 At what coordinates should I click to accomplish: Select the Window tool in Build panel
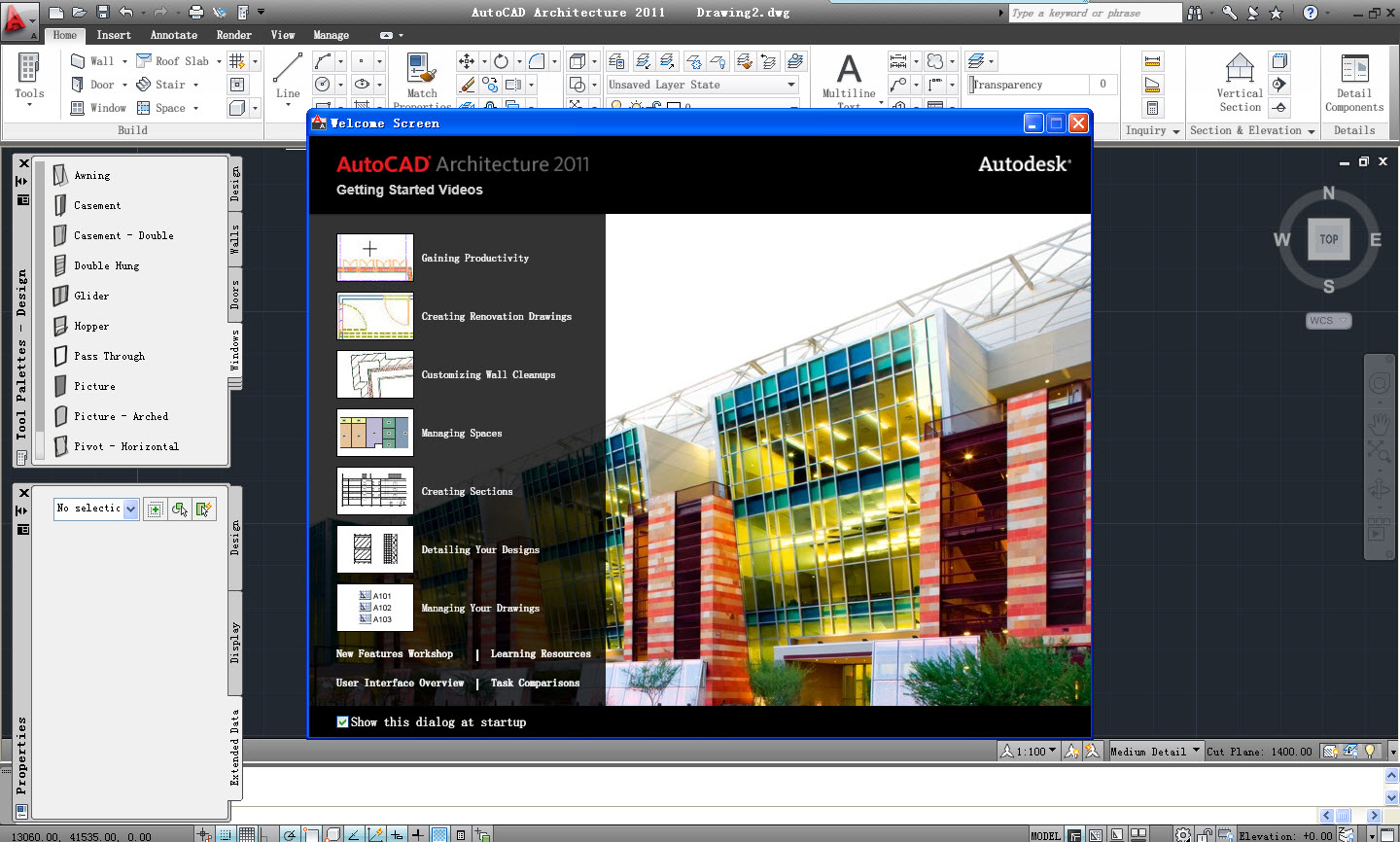[x=99, y=108]
